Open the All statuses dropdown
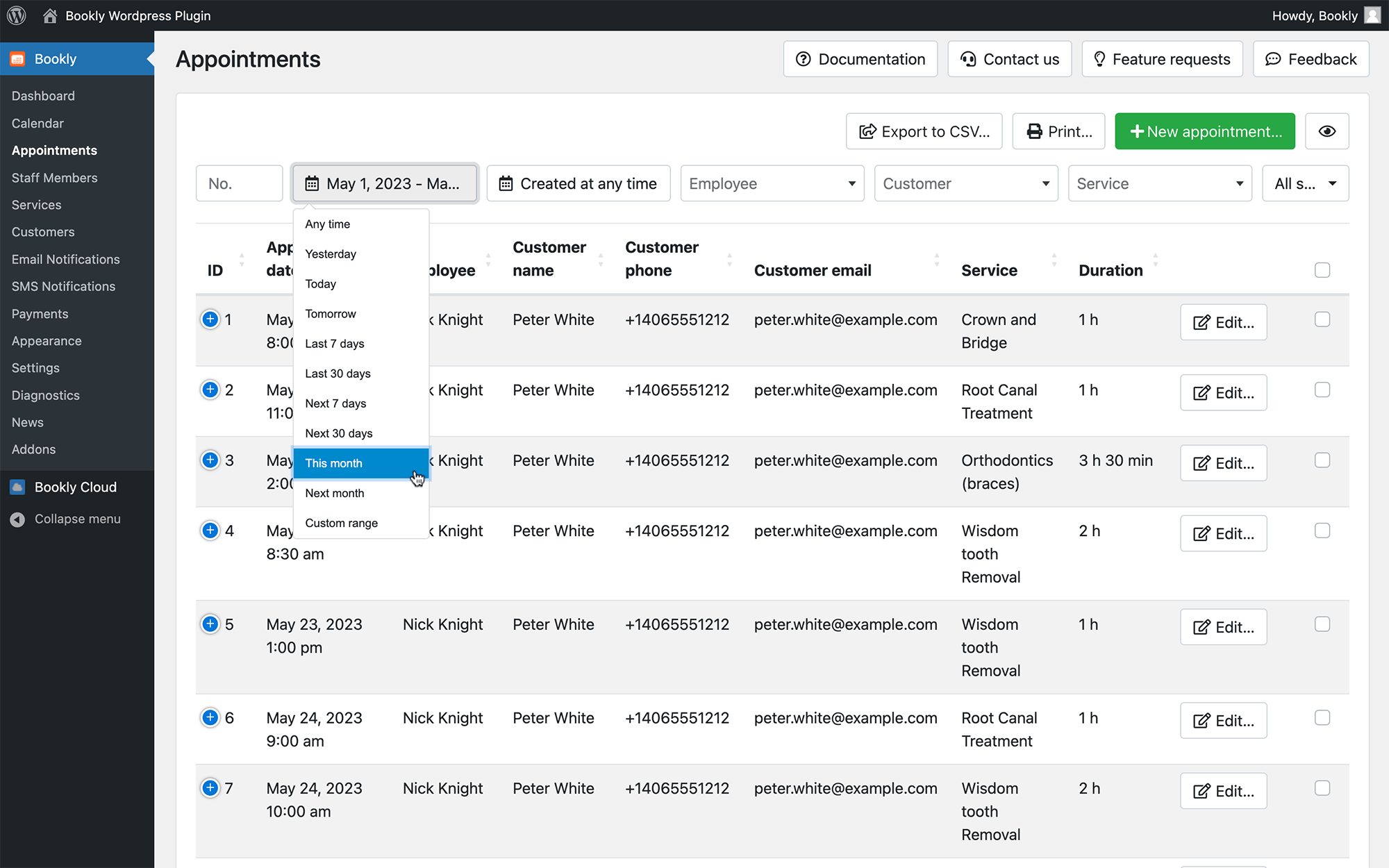Image resolution: width=1389 pixels, height=868 pixels. click(1306, 183)
